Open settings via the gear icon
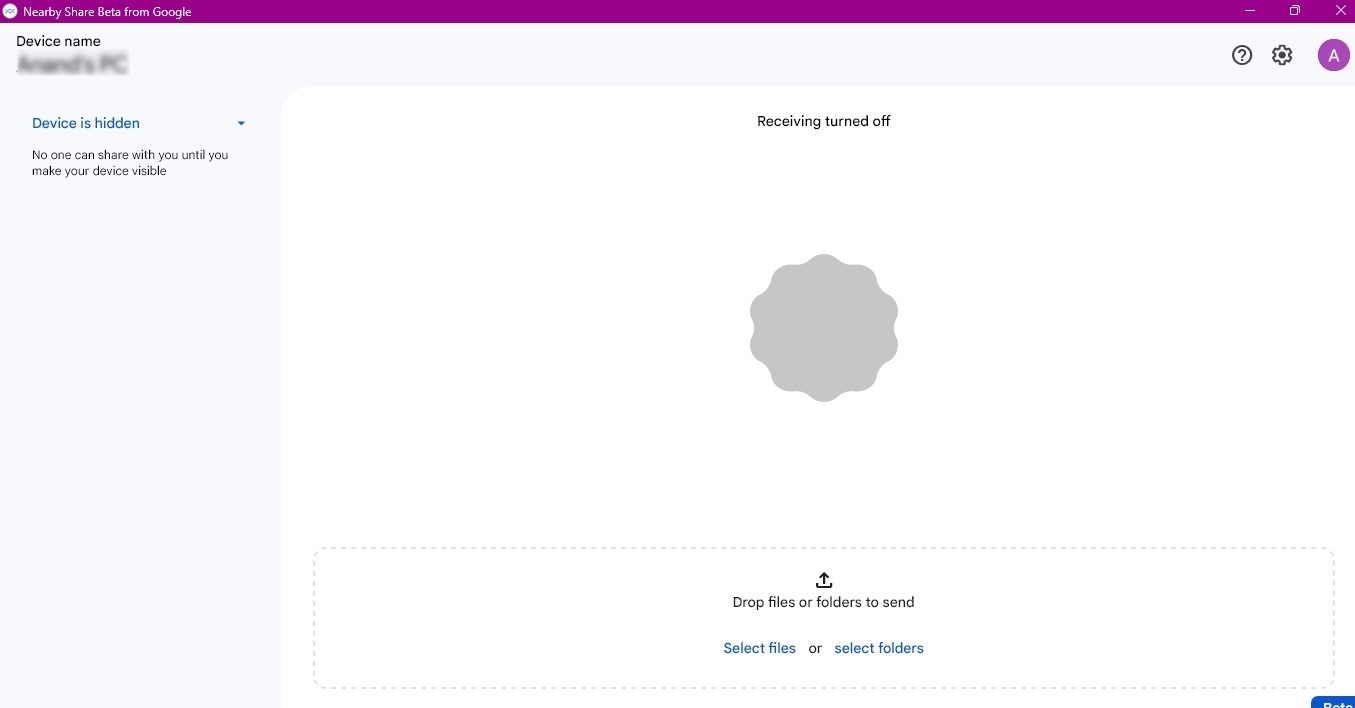Screen dimensions: 1355x708 coord(1282,56)
